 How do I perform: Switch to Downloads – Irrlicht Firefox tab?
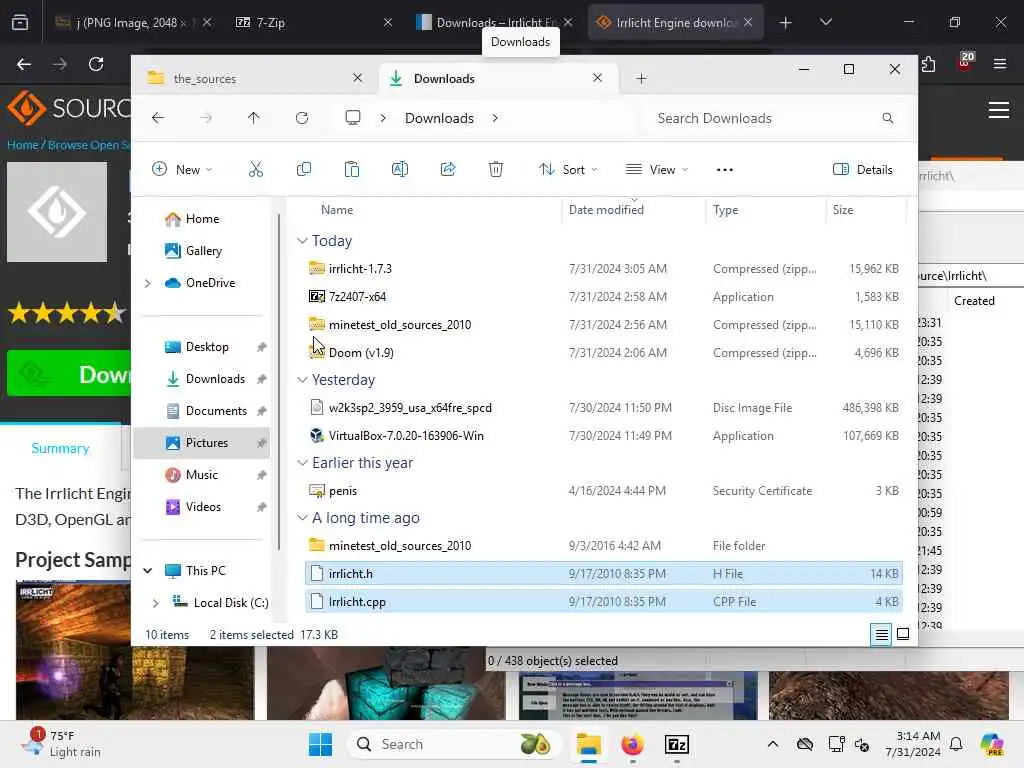tap(494, 22)
